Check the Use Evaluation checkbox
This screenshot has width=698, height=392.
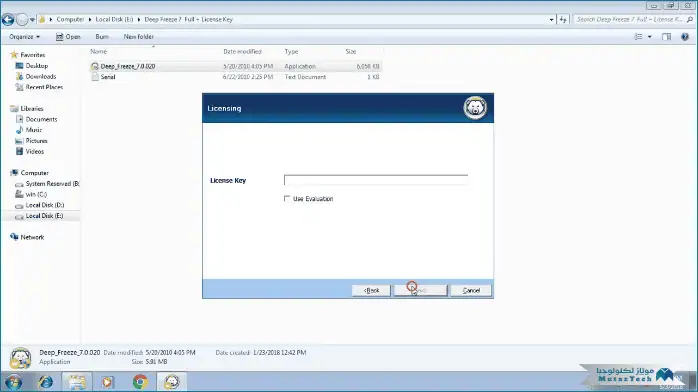pos(287,198)
